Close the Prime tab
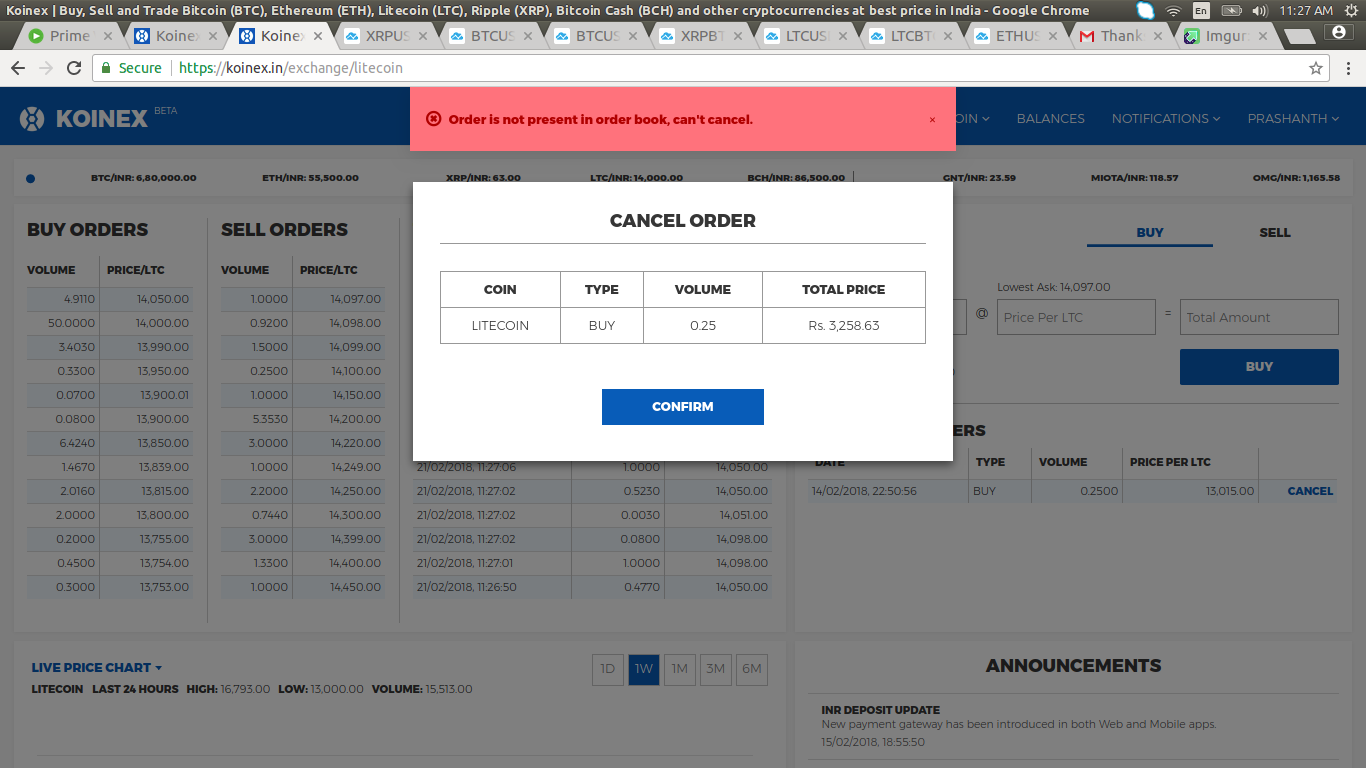 coord(108,36)
